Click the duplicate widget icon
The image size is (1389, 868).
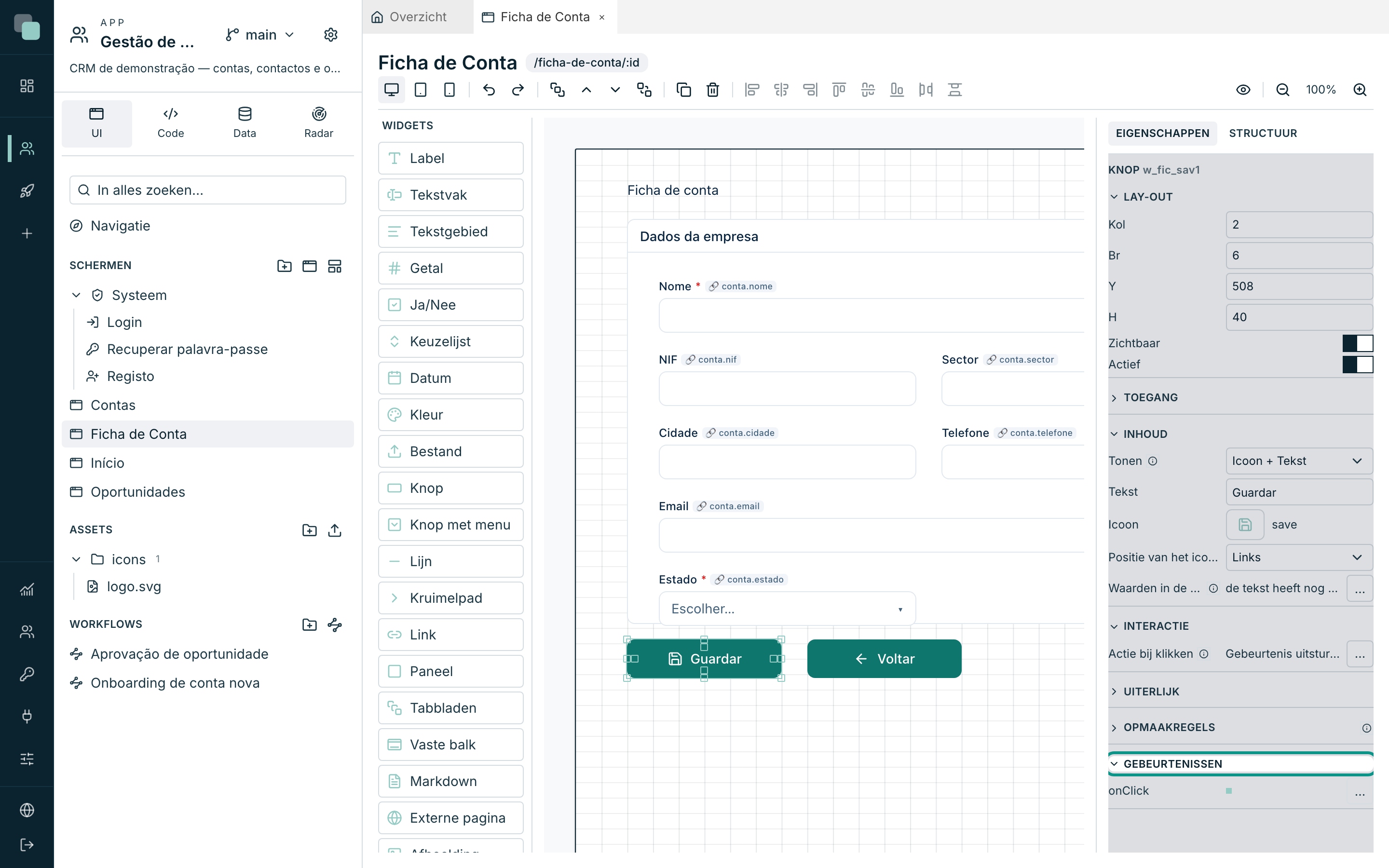[683, 90]
